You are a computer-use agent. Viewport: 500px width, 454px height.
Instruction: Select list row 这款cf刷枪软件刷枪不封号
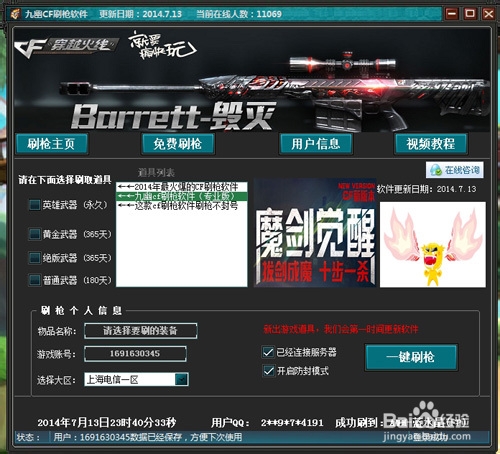point(182,206)
